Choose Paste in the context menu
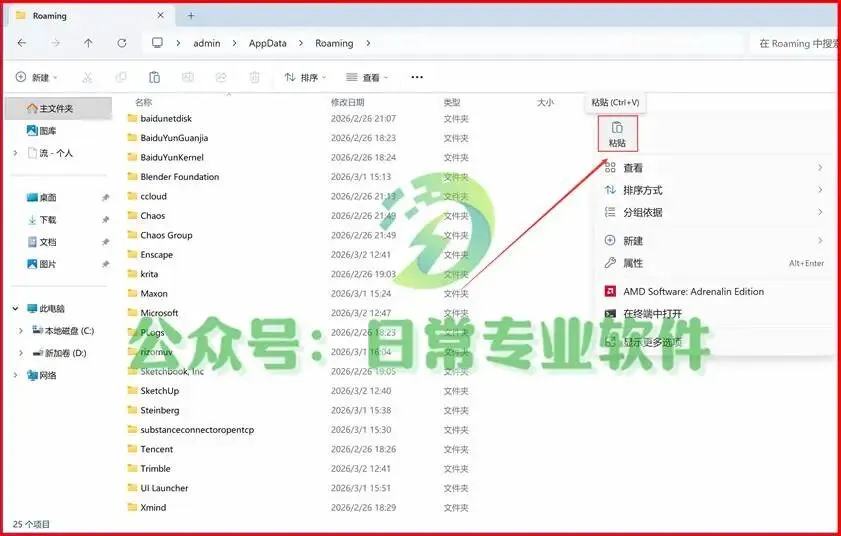Screen dimensions: 841x536 (x=617, y=134)
